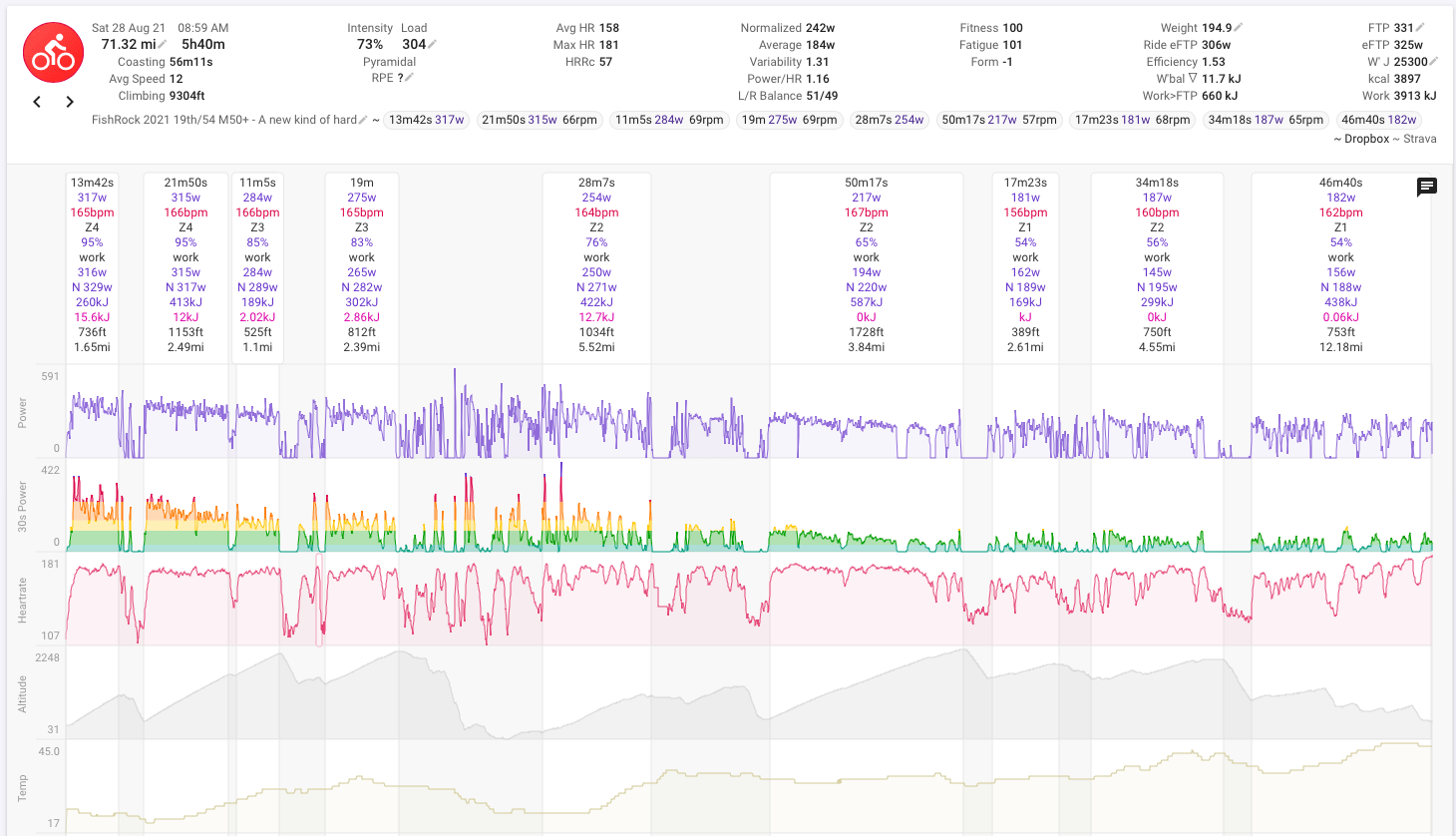Screen dimensions: 1456x836
Task: Go to the previous activity arrow
Action: pyautogui.click(x=38, y=102)
